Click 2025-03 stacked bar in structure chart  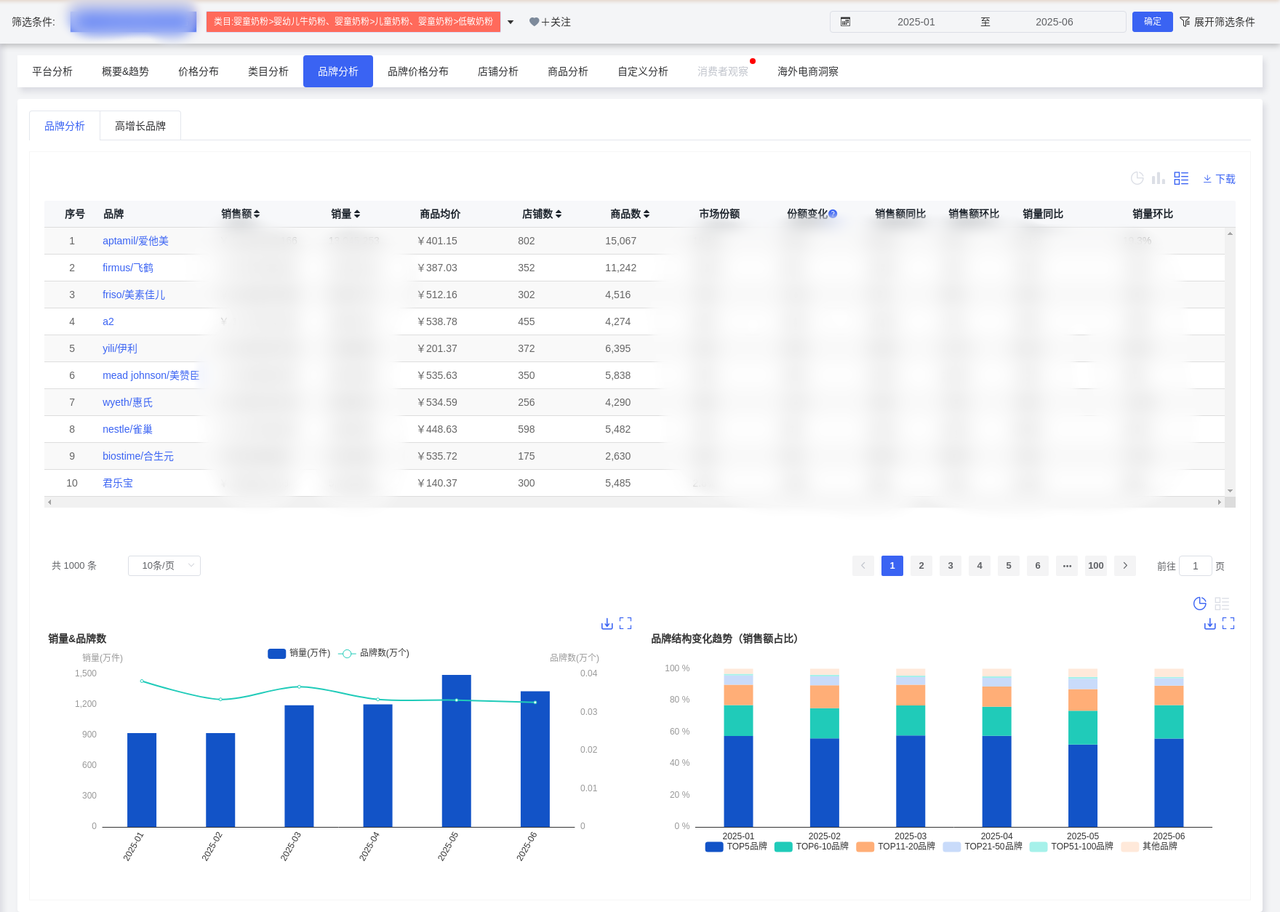coord(910,748)
